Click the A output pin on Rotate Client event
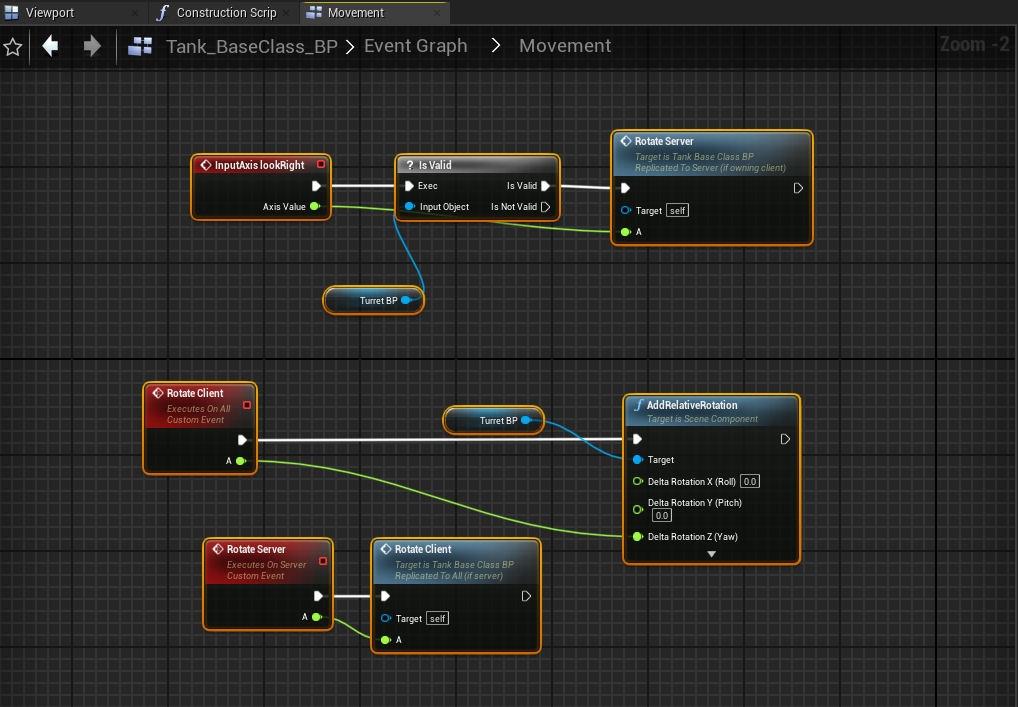1018x707 pixels. 240,461
